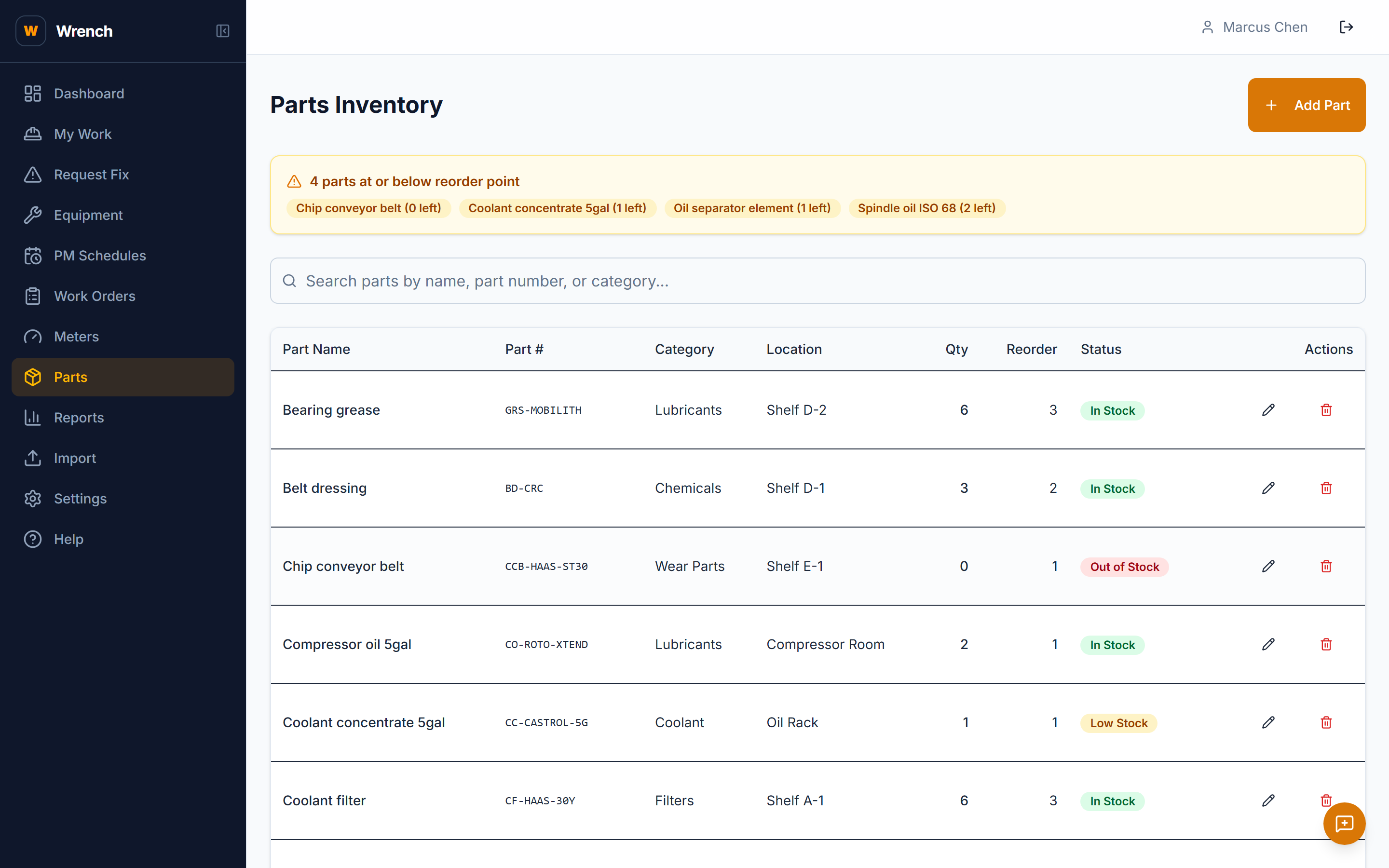Log out using the logout icon
The height and width of the screenshot is (868, 1389).
(1347, 27)
